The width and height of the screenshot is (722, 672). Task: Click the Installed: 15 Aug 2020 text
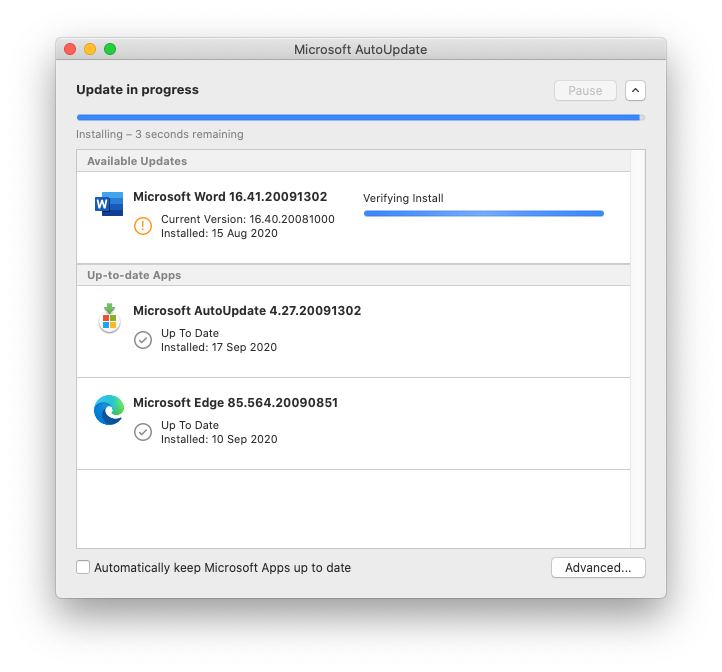(x=219, y=234)
